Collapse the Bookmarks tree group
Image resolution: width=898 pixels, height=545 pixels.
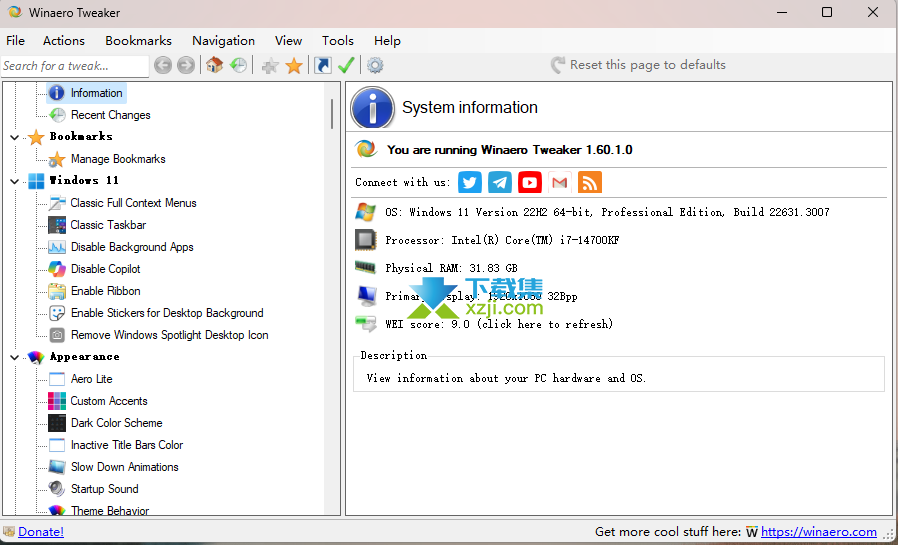tap(14, 137)
